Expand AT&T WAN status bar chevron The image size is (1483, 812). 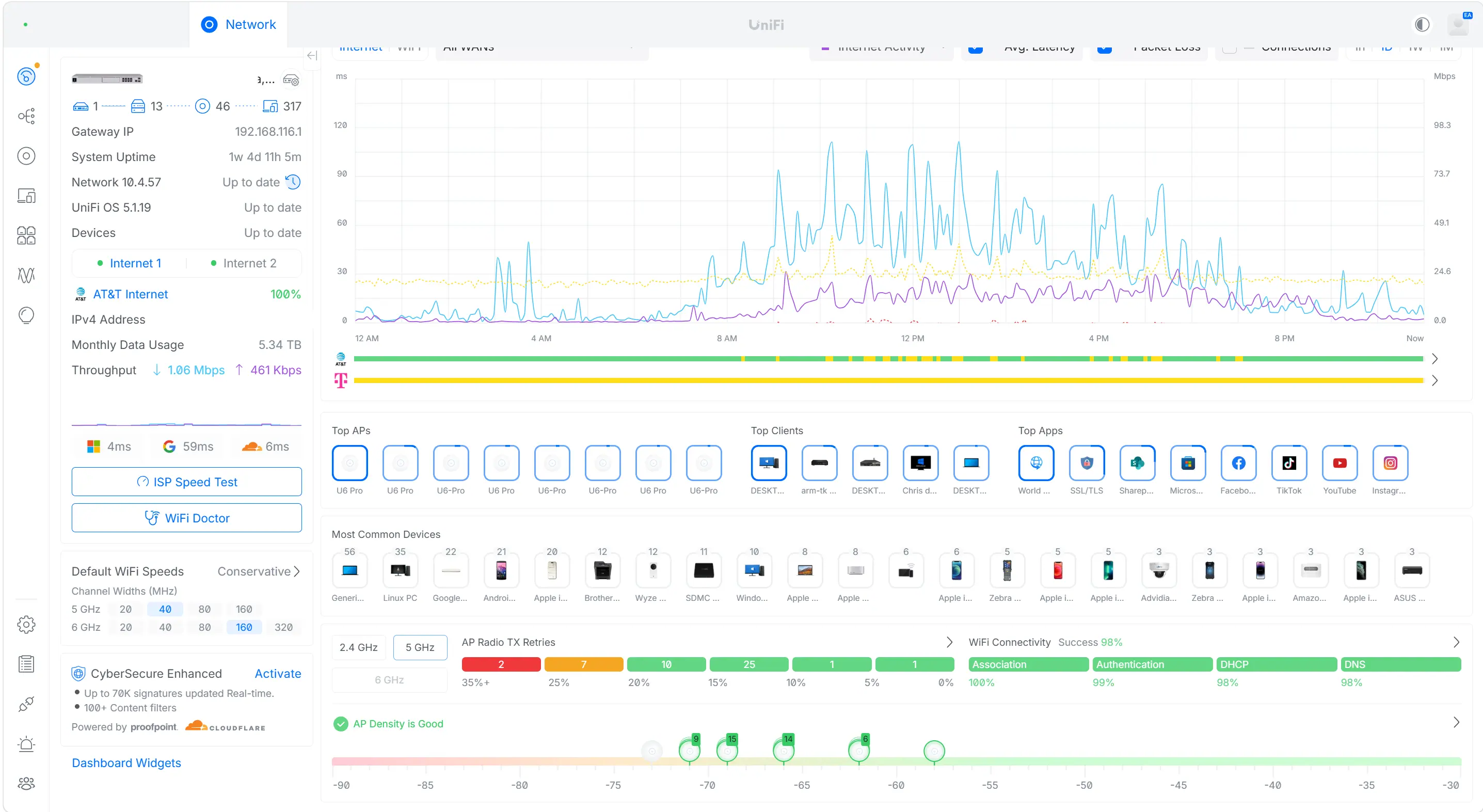coord(1434,359)
